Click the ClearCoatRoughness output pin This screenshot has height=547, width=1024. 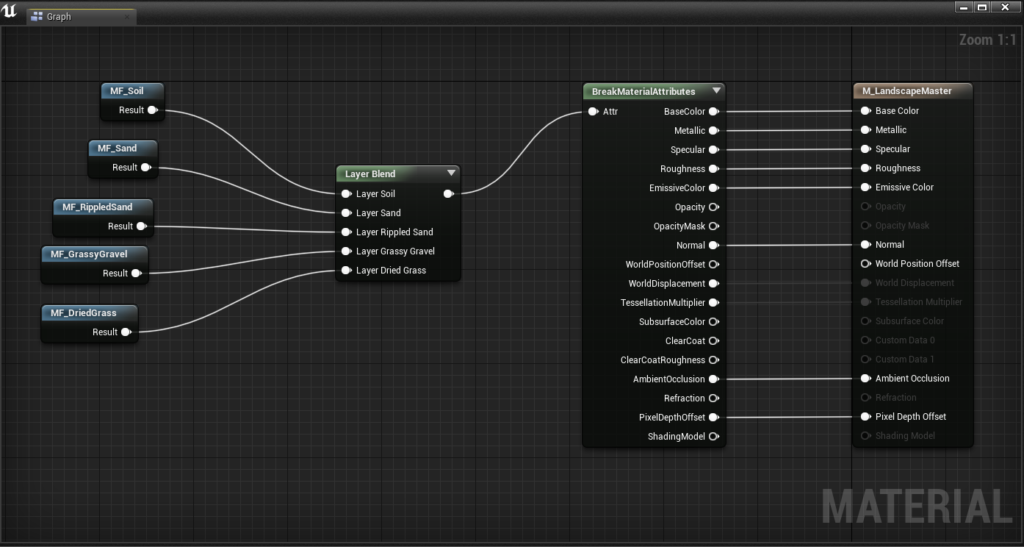point(714,360)
